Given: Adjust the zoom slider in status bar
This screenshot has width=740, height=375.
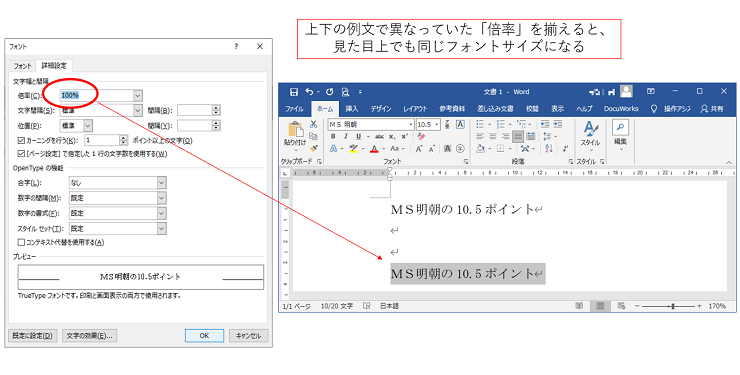Looking at the screenshot, I should 672,306.
